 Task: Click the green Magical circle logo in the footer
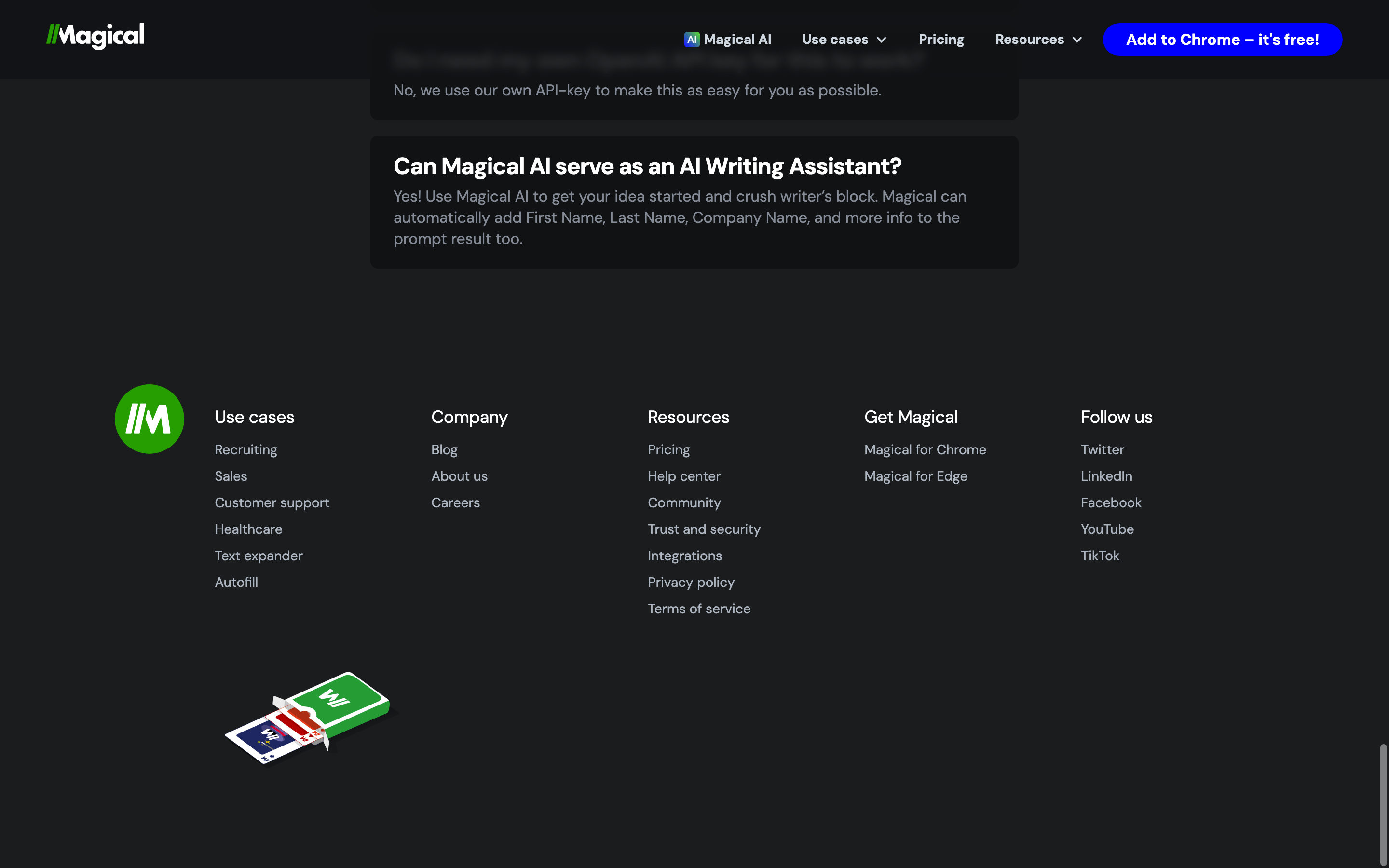point(149,419)
